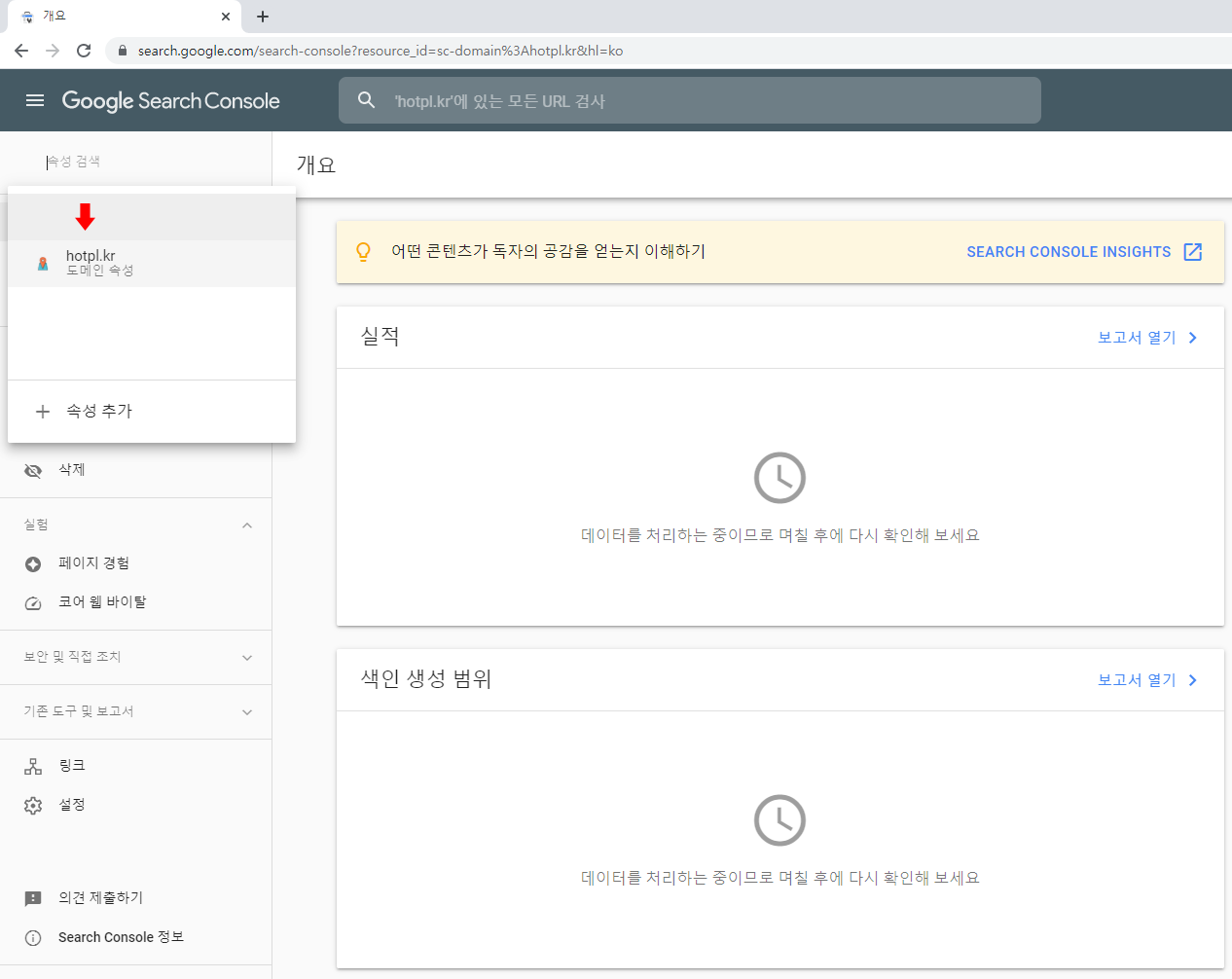
Task: Expand the 보안 및 직접 조치 section
Action: (x=135, y=657)
